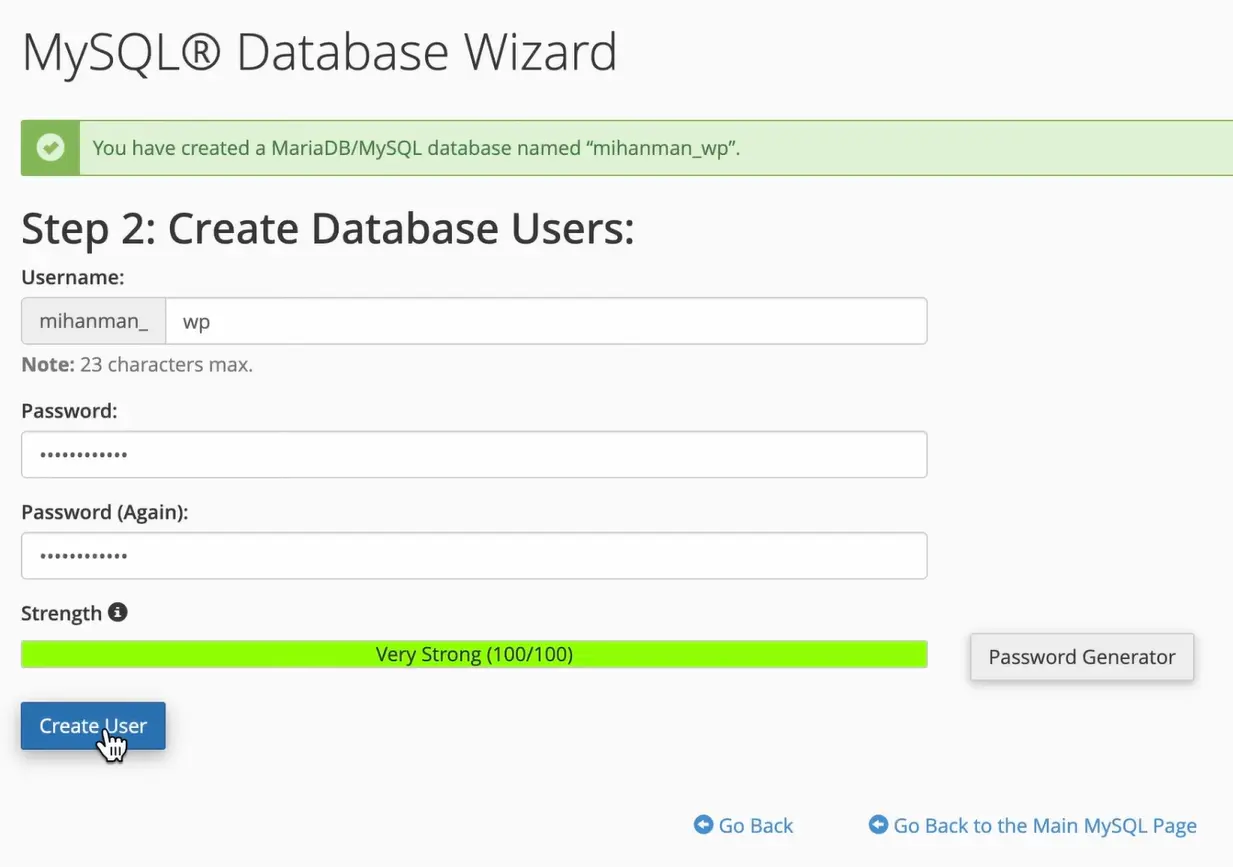Click the Step 2 Create Database Users heading
Image resolution: width=1233 pixels, height=867 pixels.
[327, 229]
